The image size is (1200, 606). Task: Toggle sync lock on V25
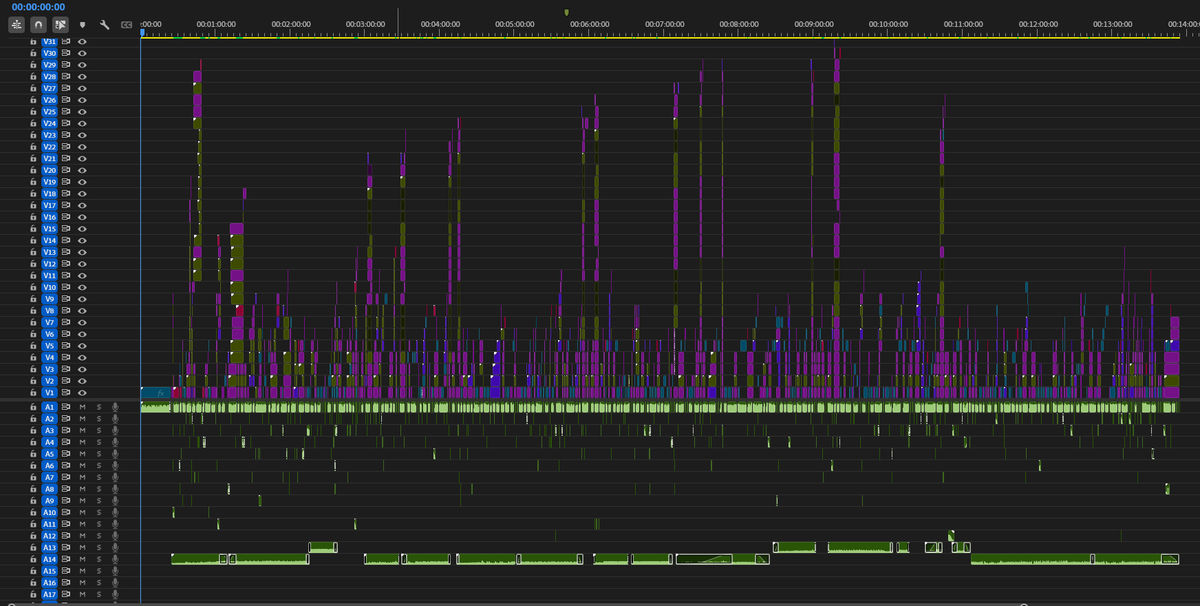click(x=67, y=111)
